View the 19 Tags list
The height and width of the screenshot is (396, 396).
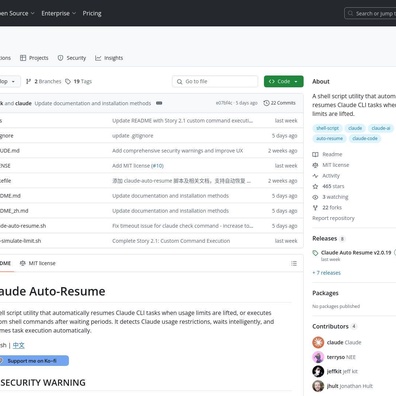(78, 81)
